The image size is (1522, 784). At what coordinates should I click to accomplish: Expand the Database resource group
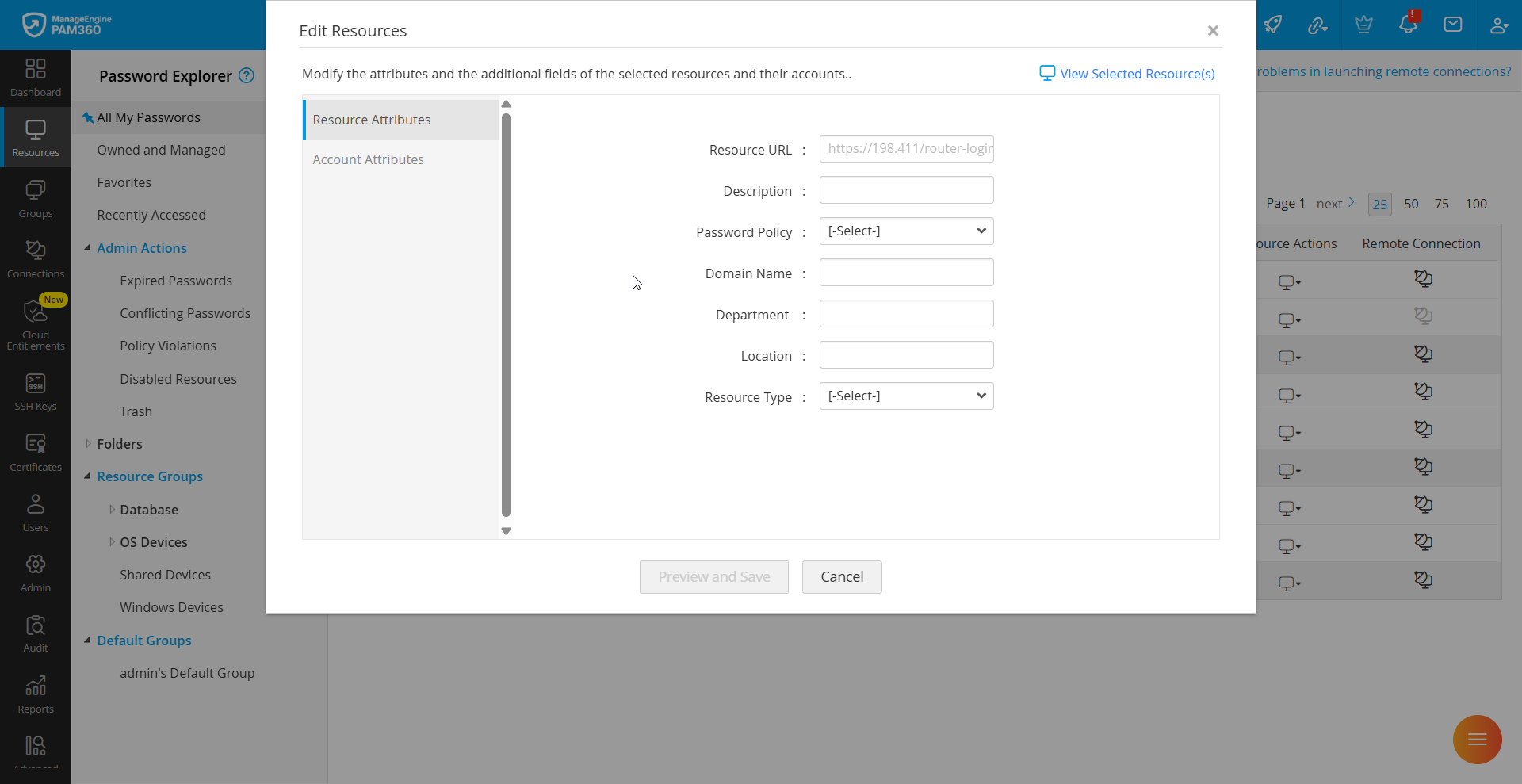coord(112,510)
